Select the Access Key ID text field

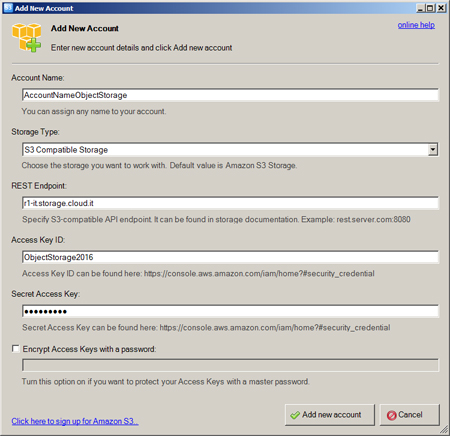click(x=230, y=257)
